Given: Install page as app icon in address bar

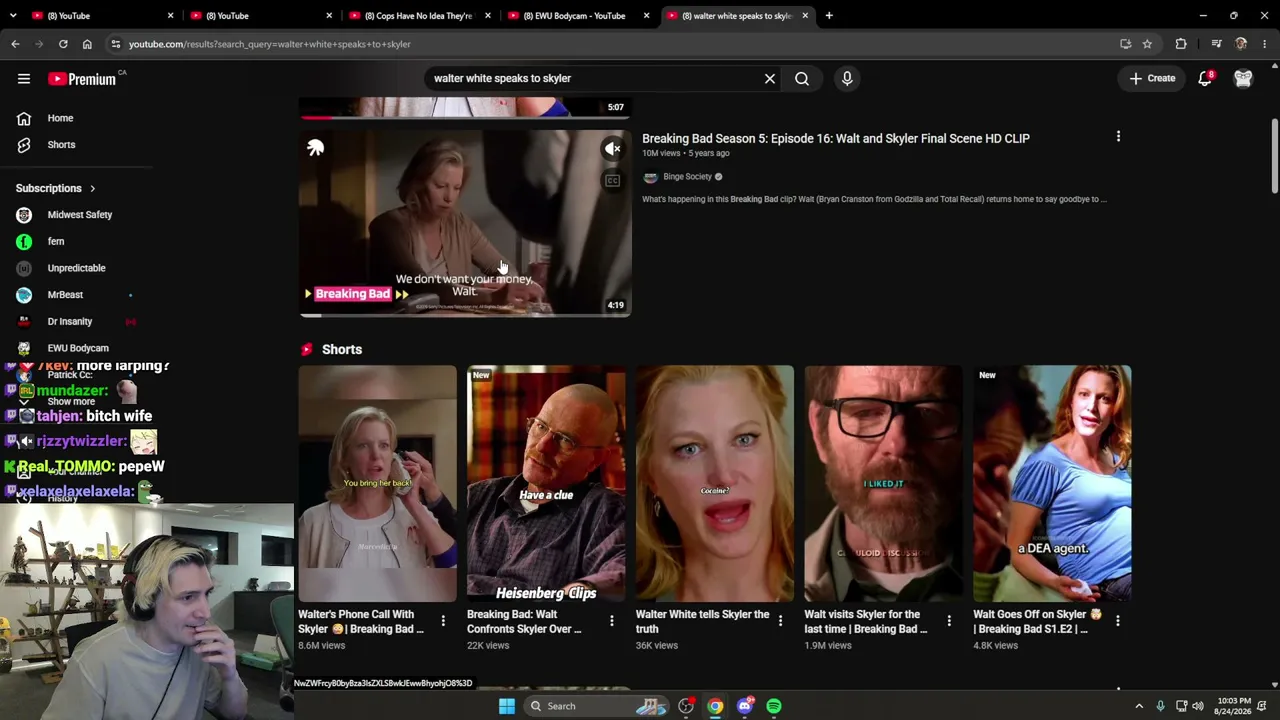Looking at the screenshot, I should pyautogui.click(x=1125, y=44).
